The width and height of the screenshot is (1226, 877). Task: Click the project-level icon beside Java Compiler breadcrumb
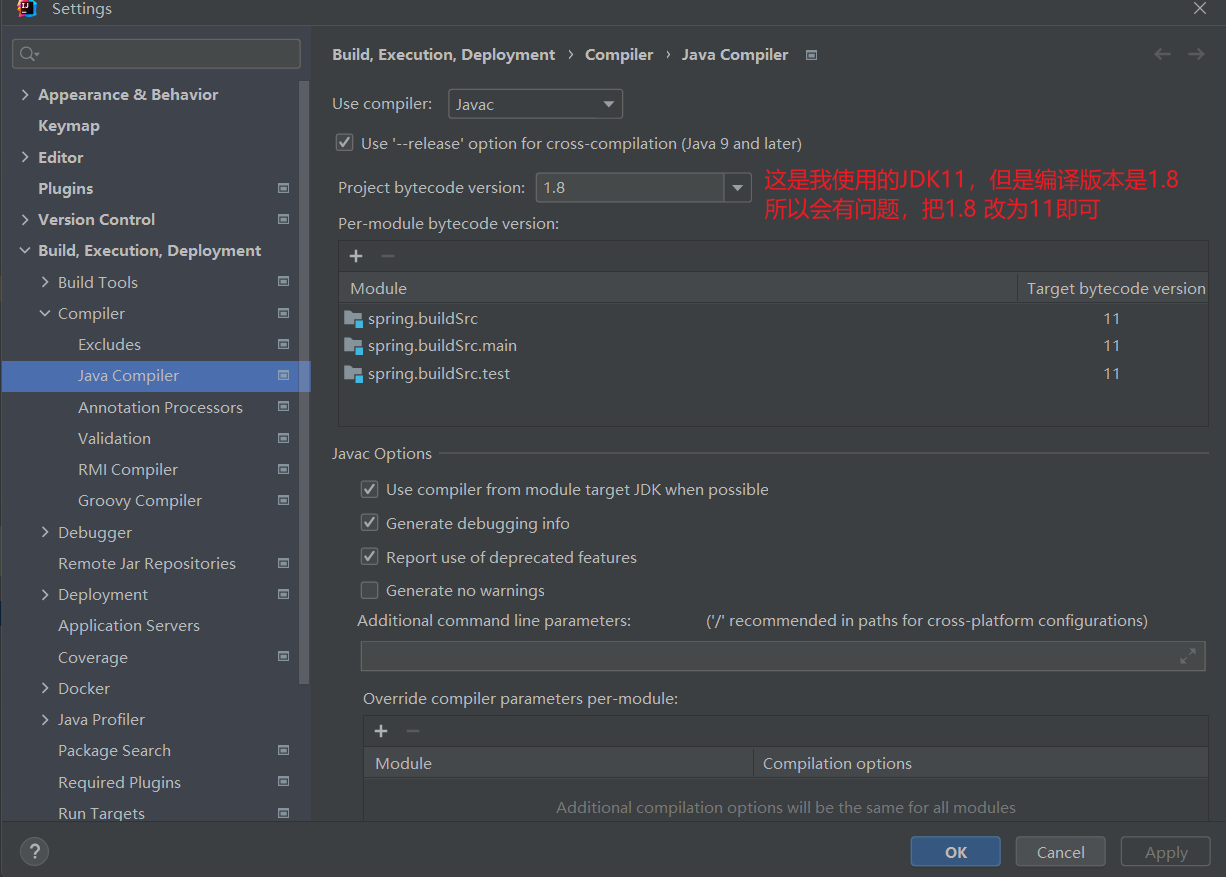(x=811, y=55)
